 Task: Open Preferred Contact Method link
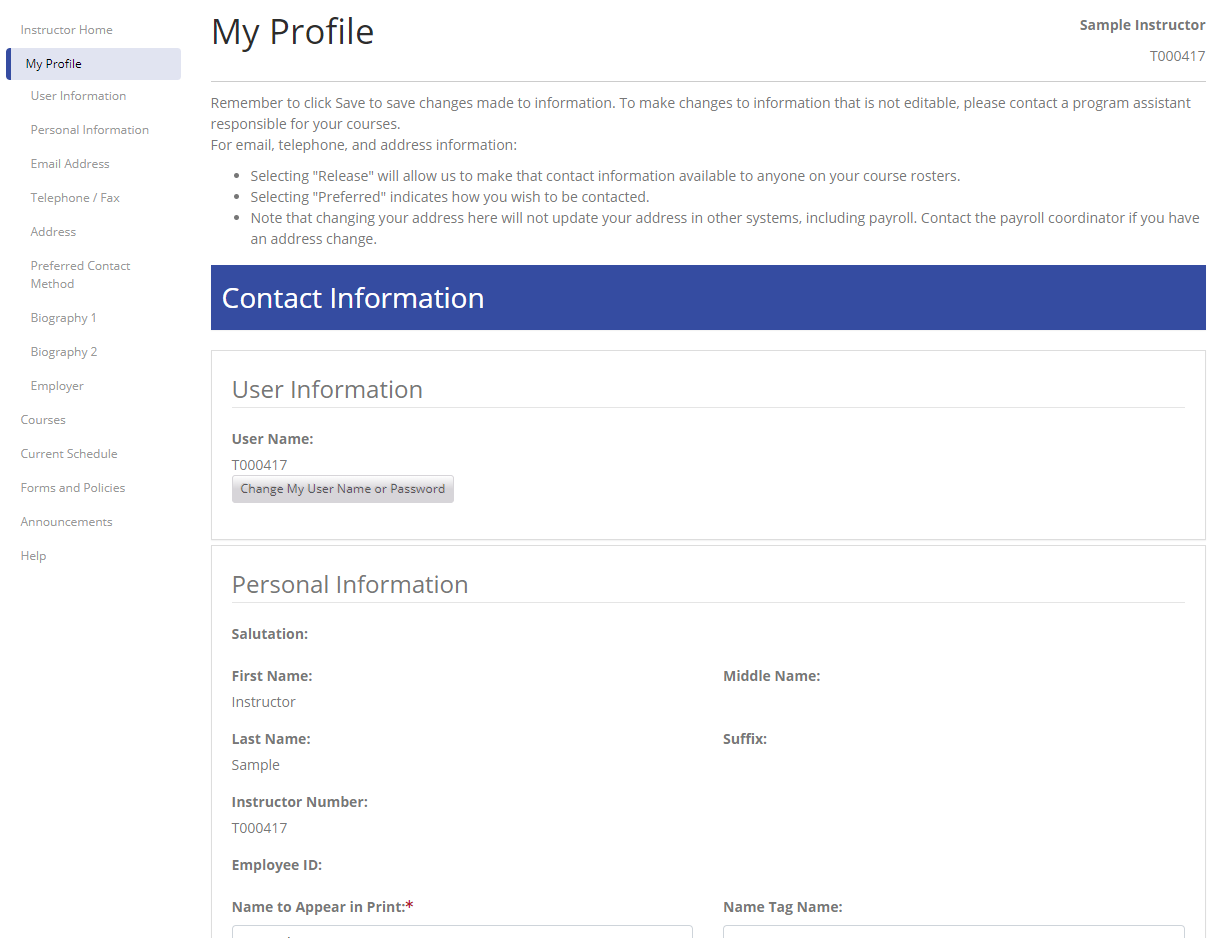pos(80,275)
